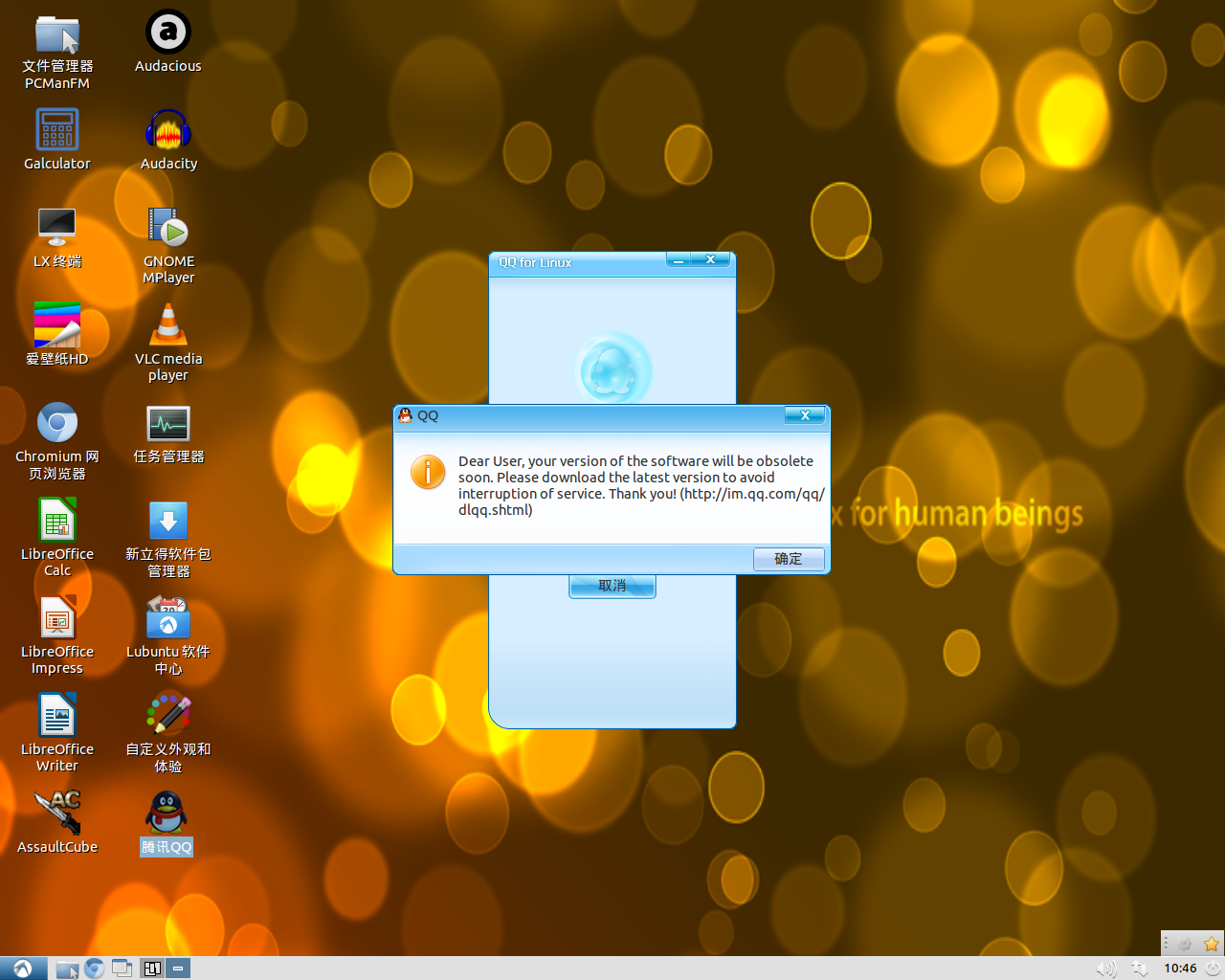The image size is (1225, 980).
Task: Close the QQ warning dialog
Action: (805, 415)
